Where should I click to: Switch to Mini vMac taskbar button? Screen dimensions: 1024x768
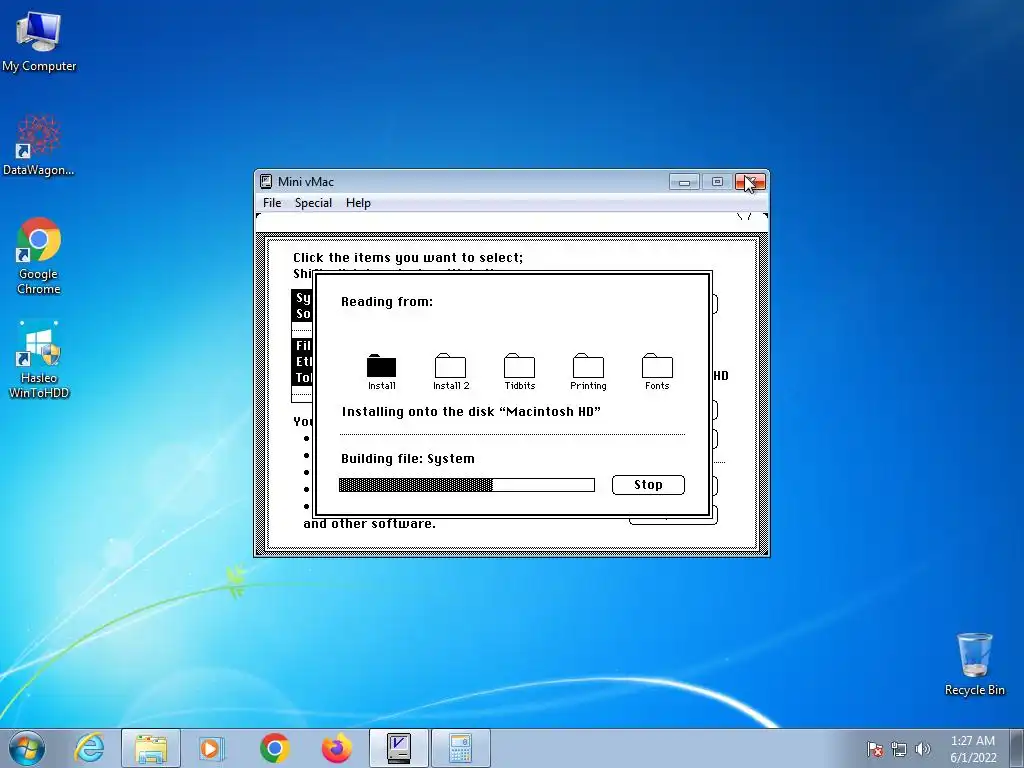click(398, 748)
